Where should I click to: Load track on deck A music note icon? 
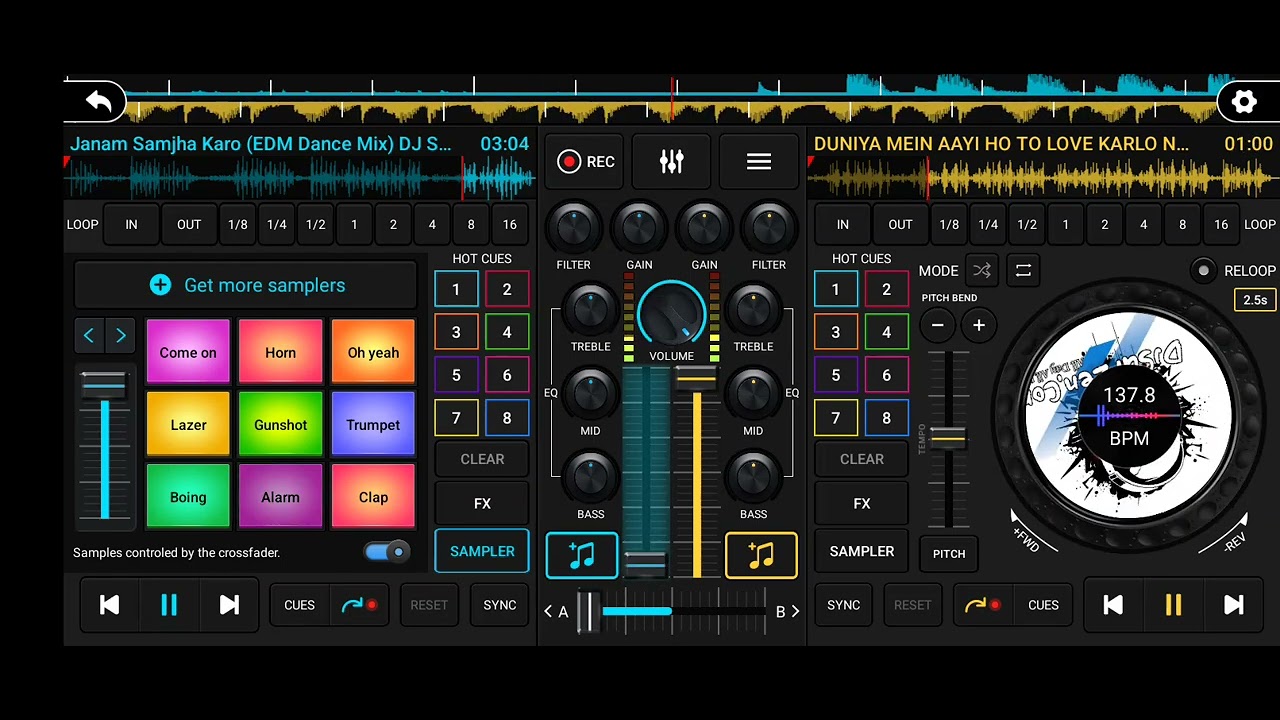click(582, 556)
